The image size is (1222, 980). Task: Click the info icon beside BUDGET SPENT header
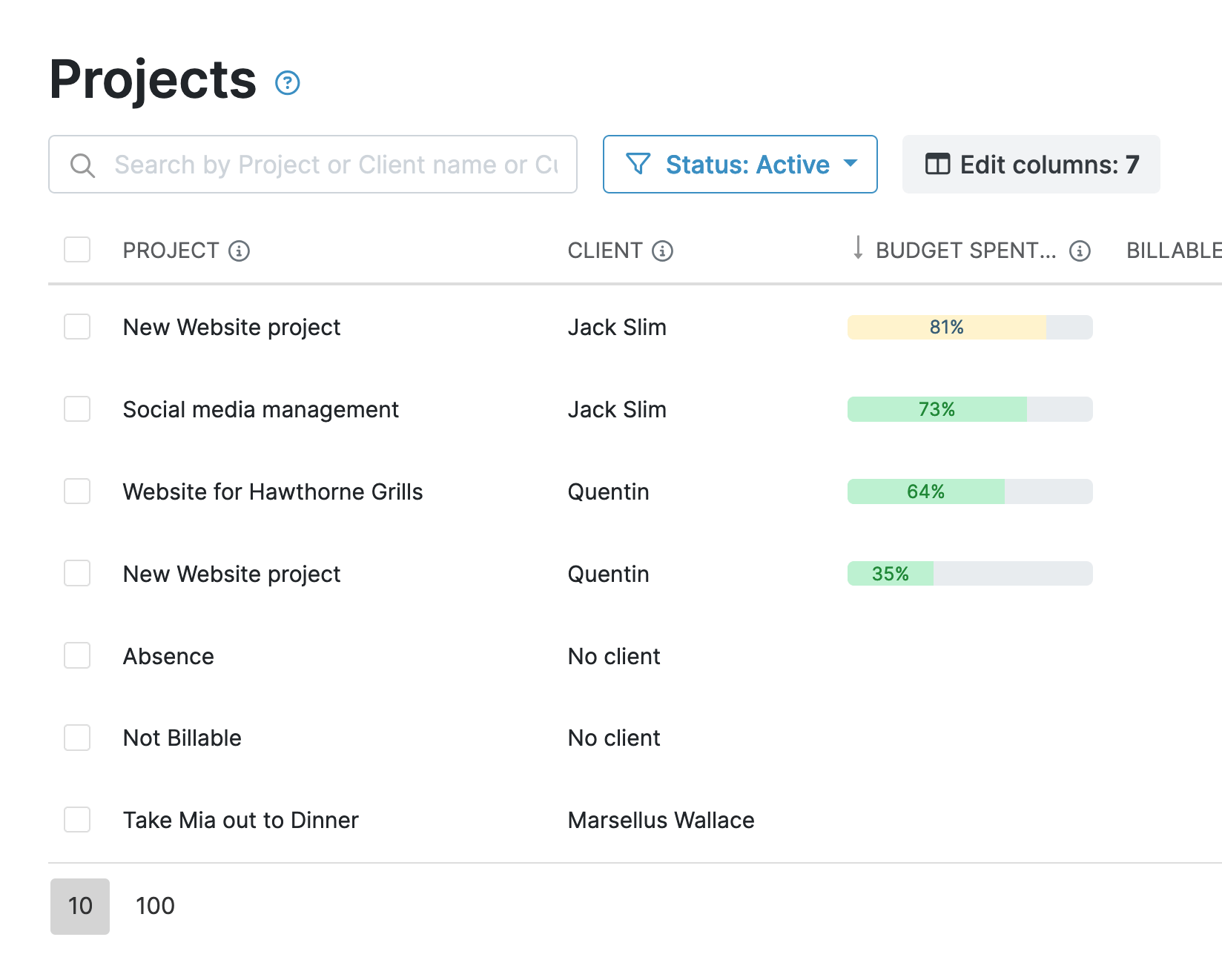pos(1081,251)
